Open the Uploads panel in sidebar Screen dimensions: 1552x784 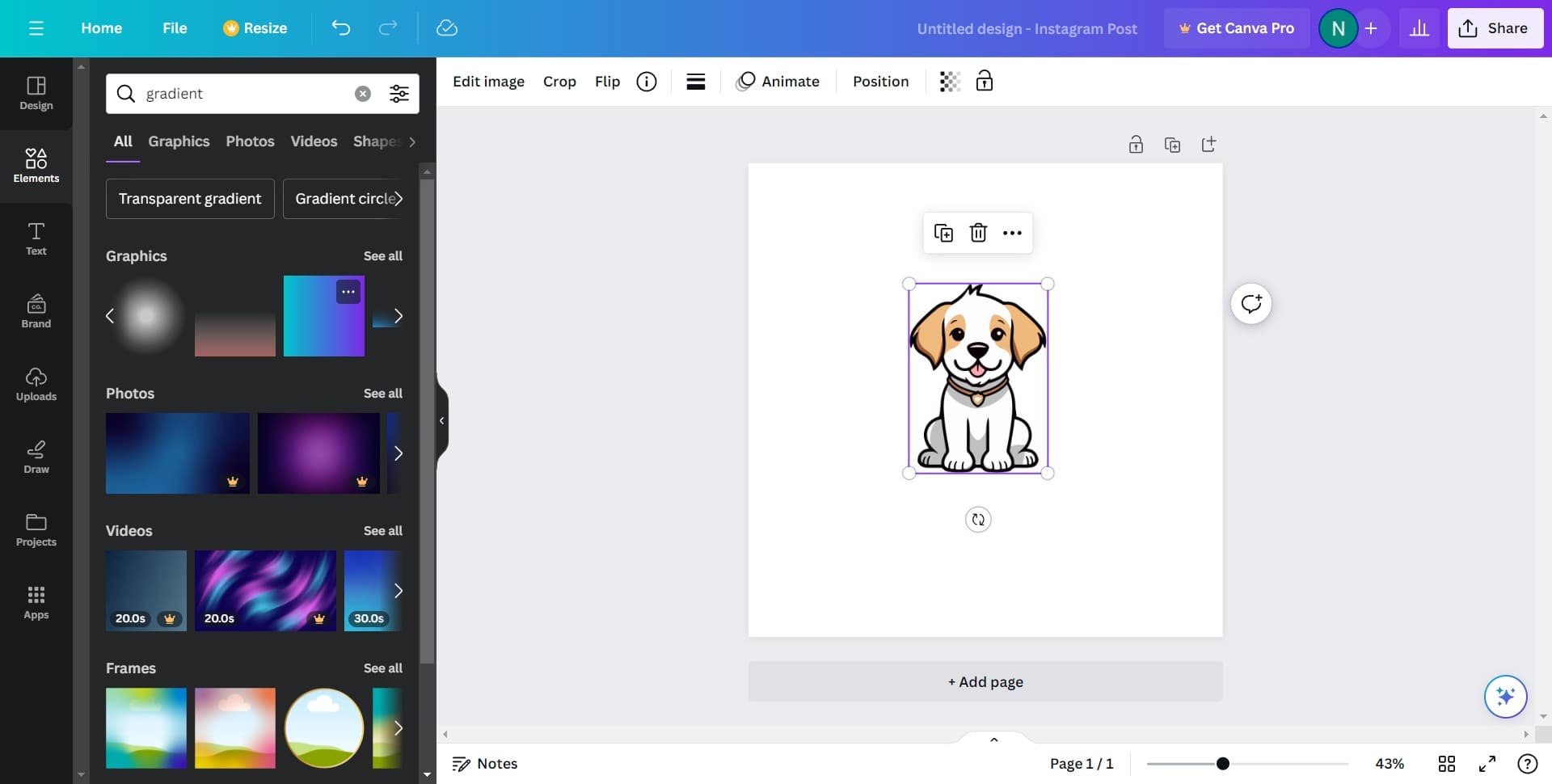(x=36, y=384)
